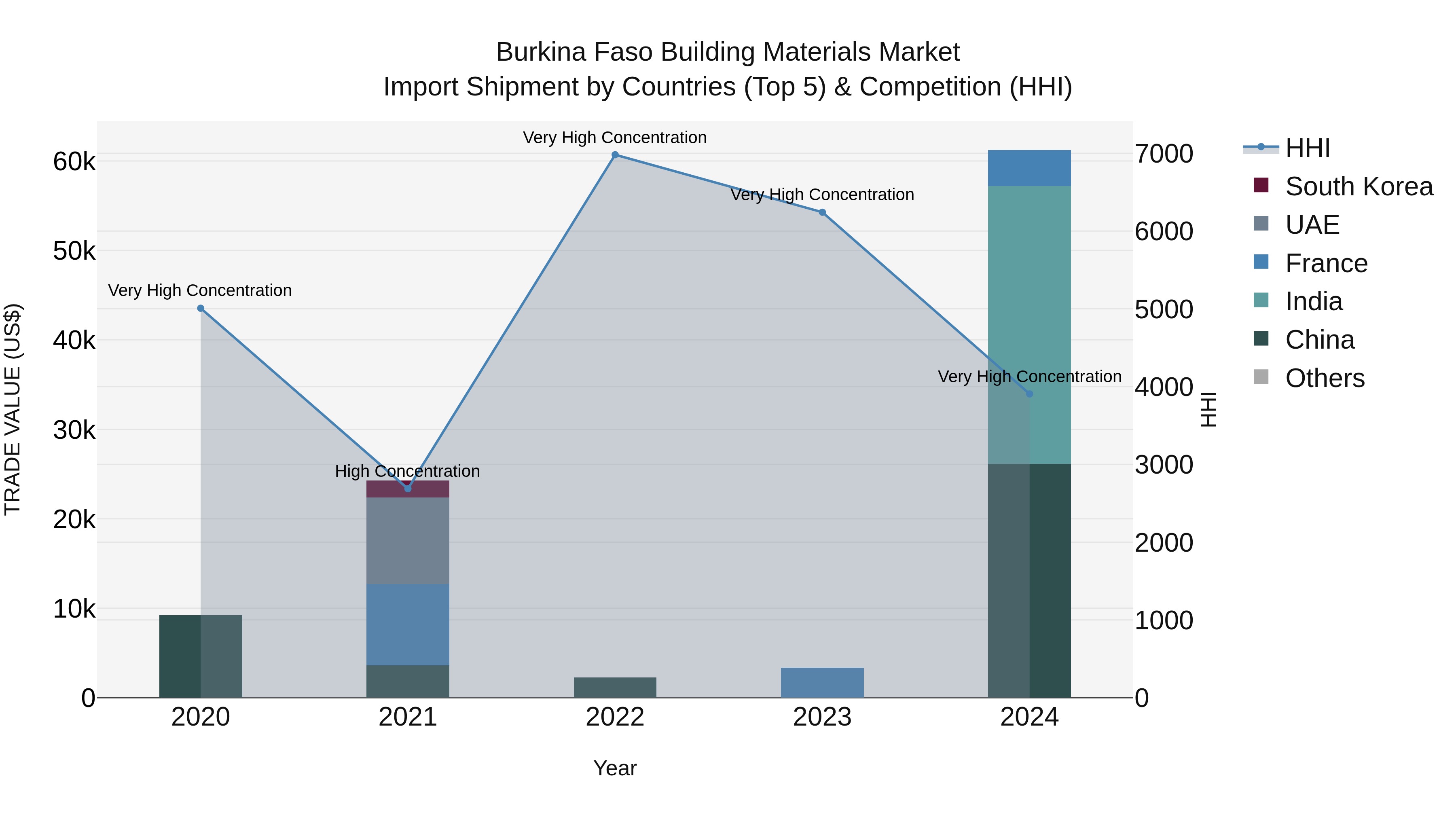Click the 2024 France bar segment
Image resolution: width=1456 pixels, height=819 pixels.
tap(1029, 168)
